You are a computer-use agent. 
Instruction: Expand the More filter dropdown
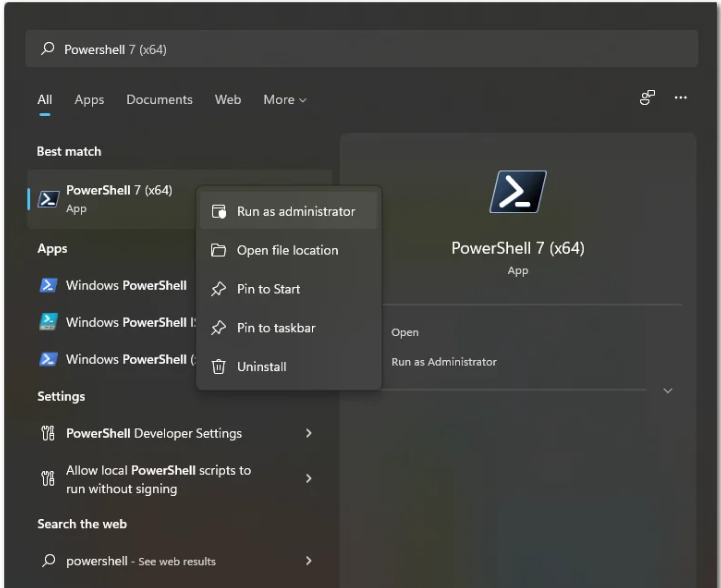point(284,100)
